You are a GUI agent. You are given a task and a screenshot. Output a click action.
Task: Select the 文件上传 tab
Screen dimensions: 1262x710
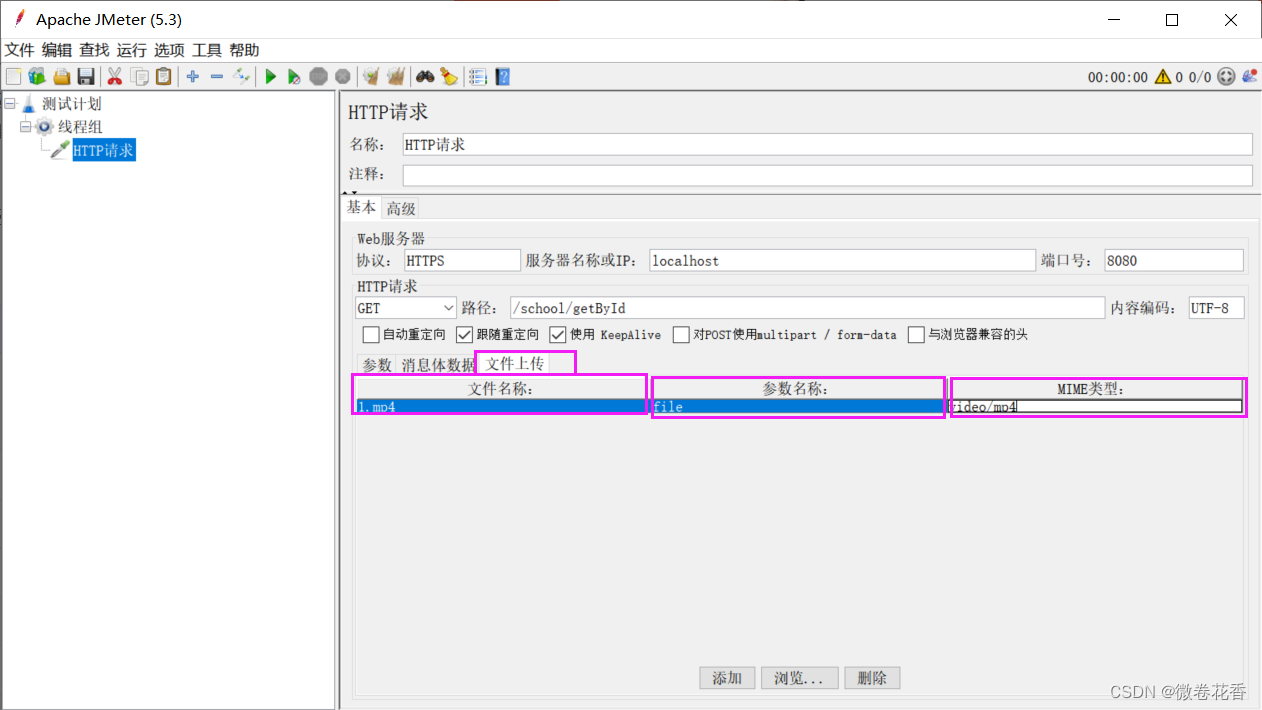coord(515,364)
